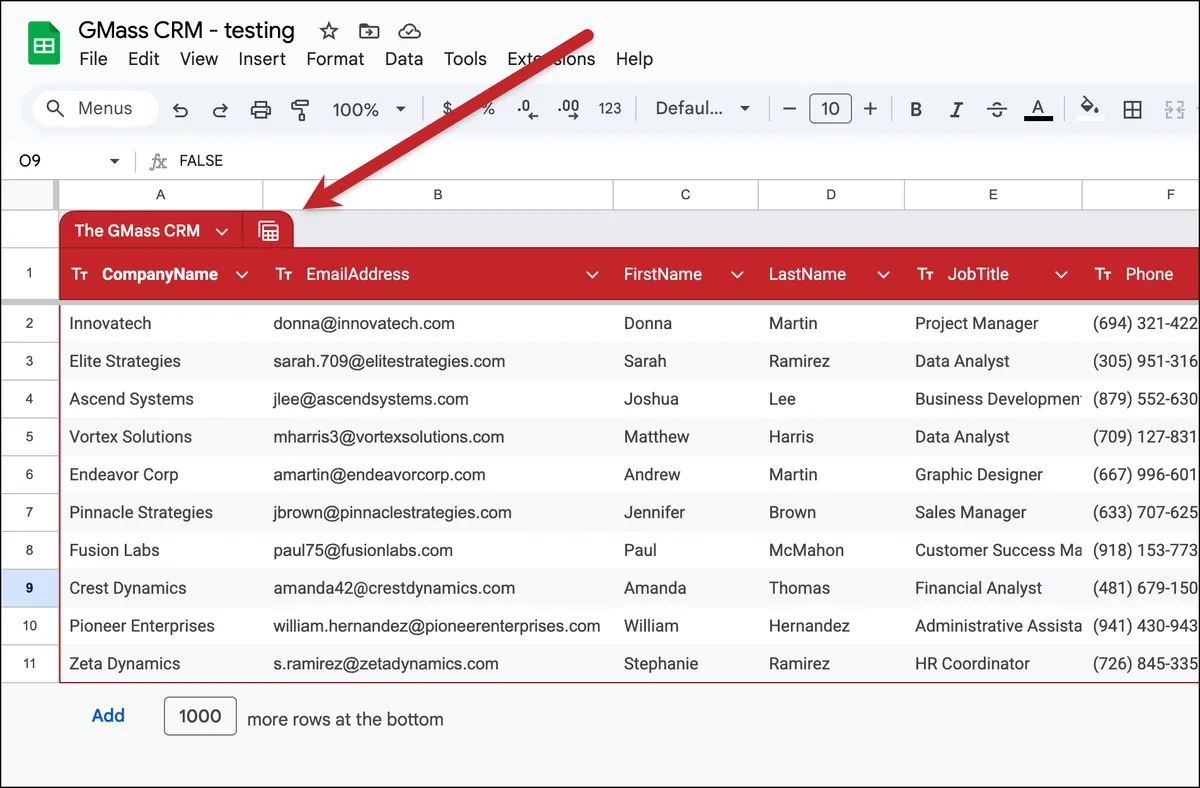Image resolution: width=1200 pixels, height=788 pixels.
Task: Open the View menu
Action: pyautogui.click(x=199, y=59)
